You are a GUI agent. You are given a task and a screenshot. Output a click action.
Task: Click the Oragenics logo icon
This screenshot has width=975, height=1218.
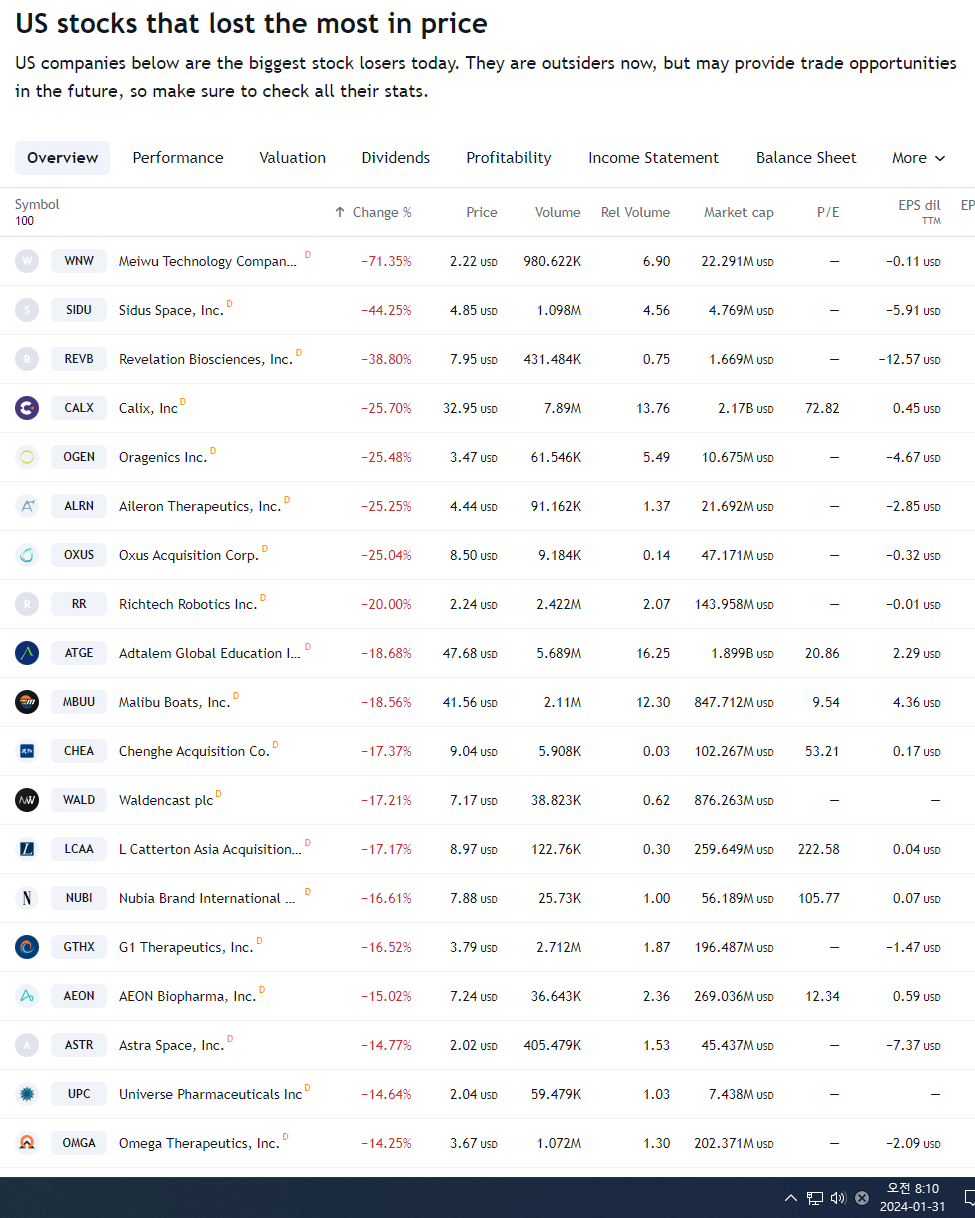tap(27, 457)
